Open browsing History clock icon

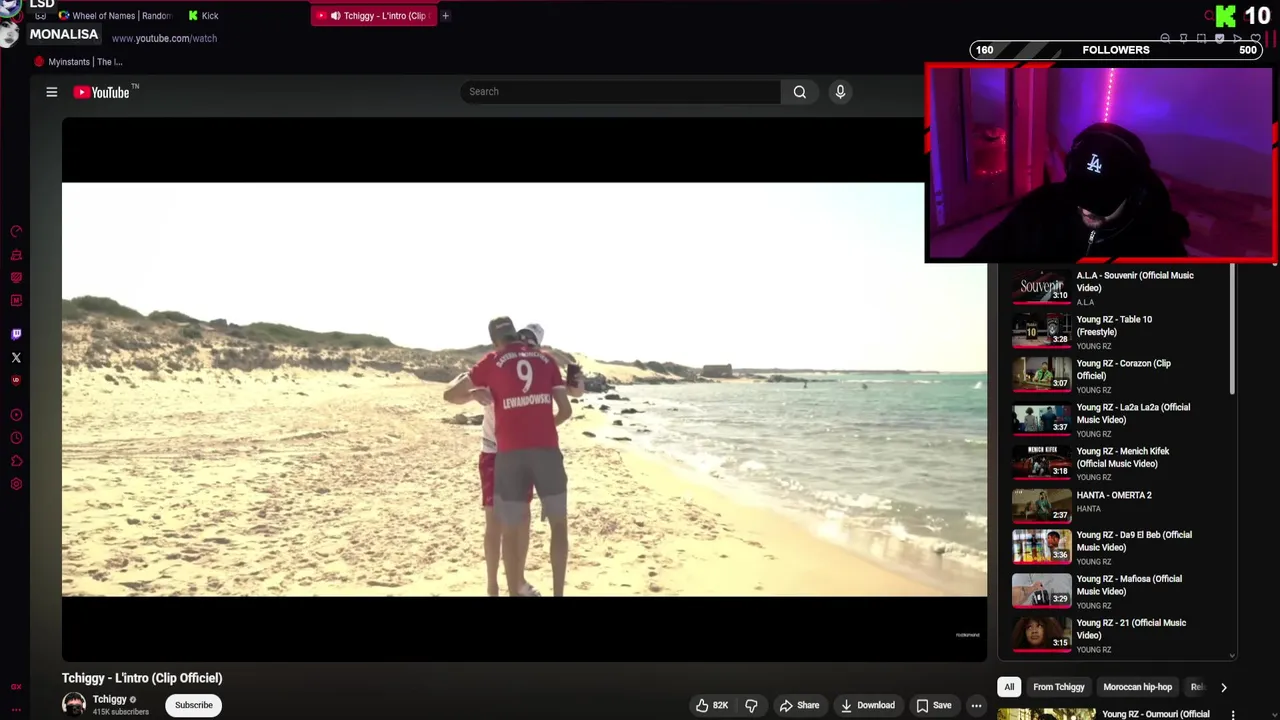(x=16, y=438)
